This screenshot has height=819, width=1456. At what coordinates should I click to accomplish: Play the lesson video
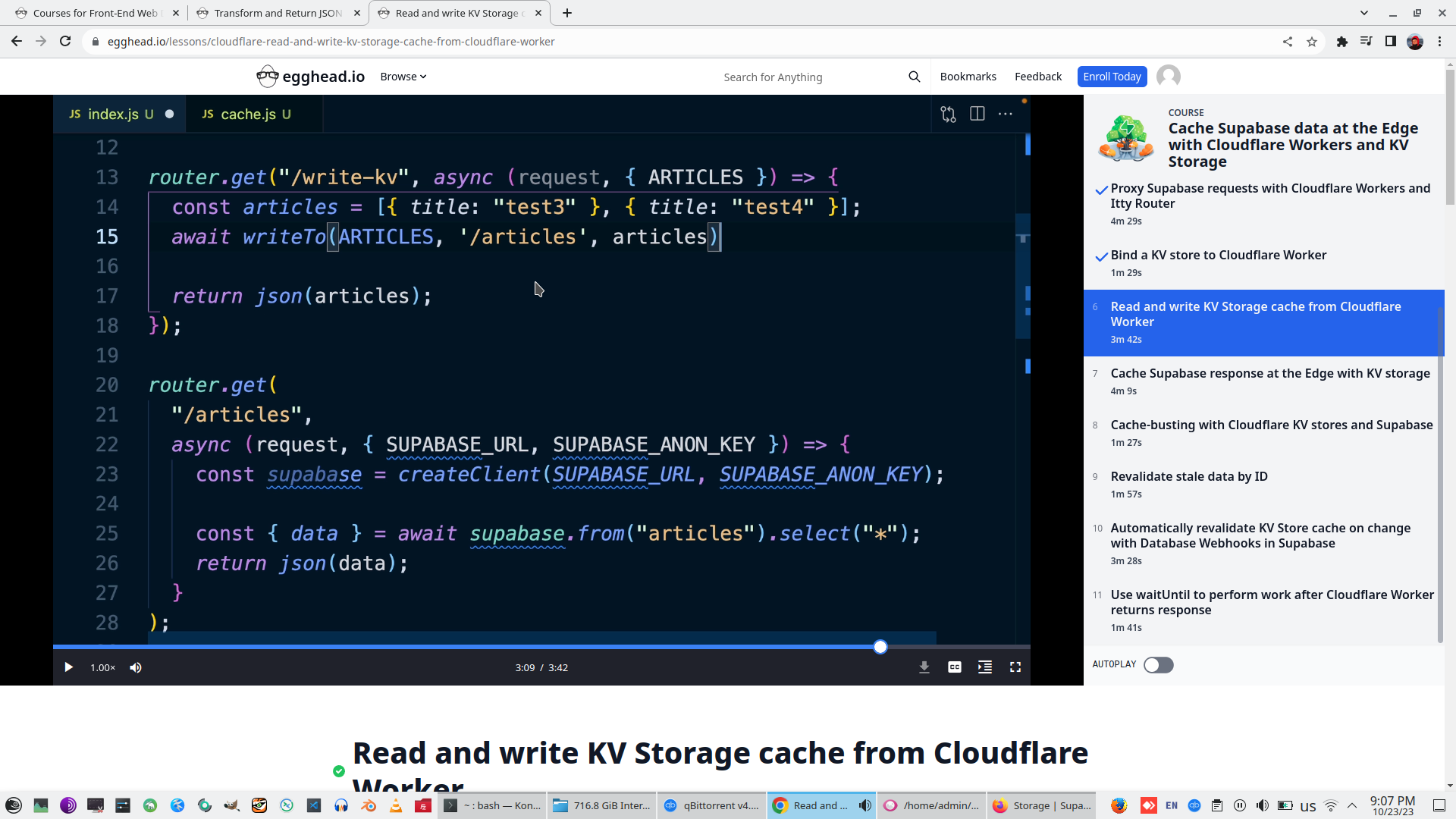pyautogui.click(x=68, y=667)
